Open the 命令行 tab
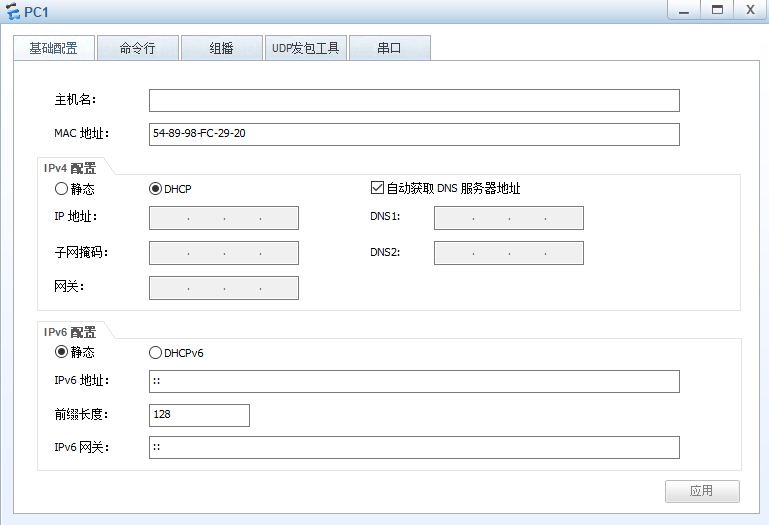Screen dimensions: 769x525 pos(138,48)
